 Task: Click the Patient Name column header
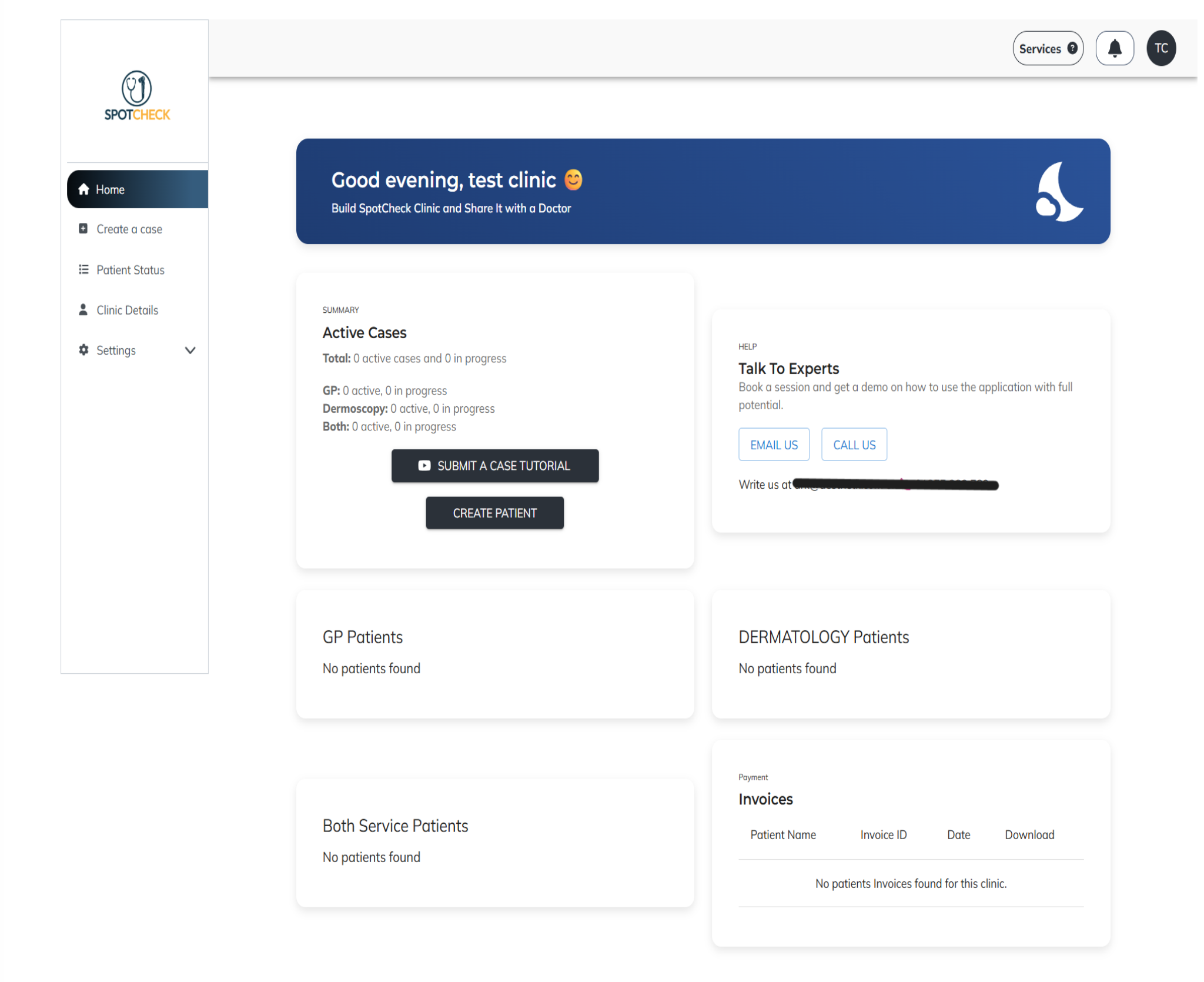click(x=783, y=834)
